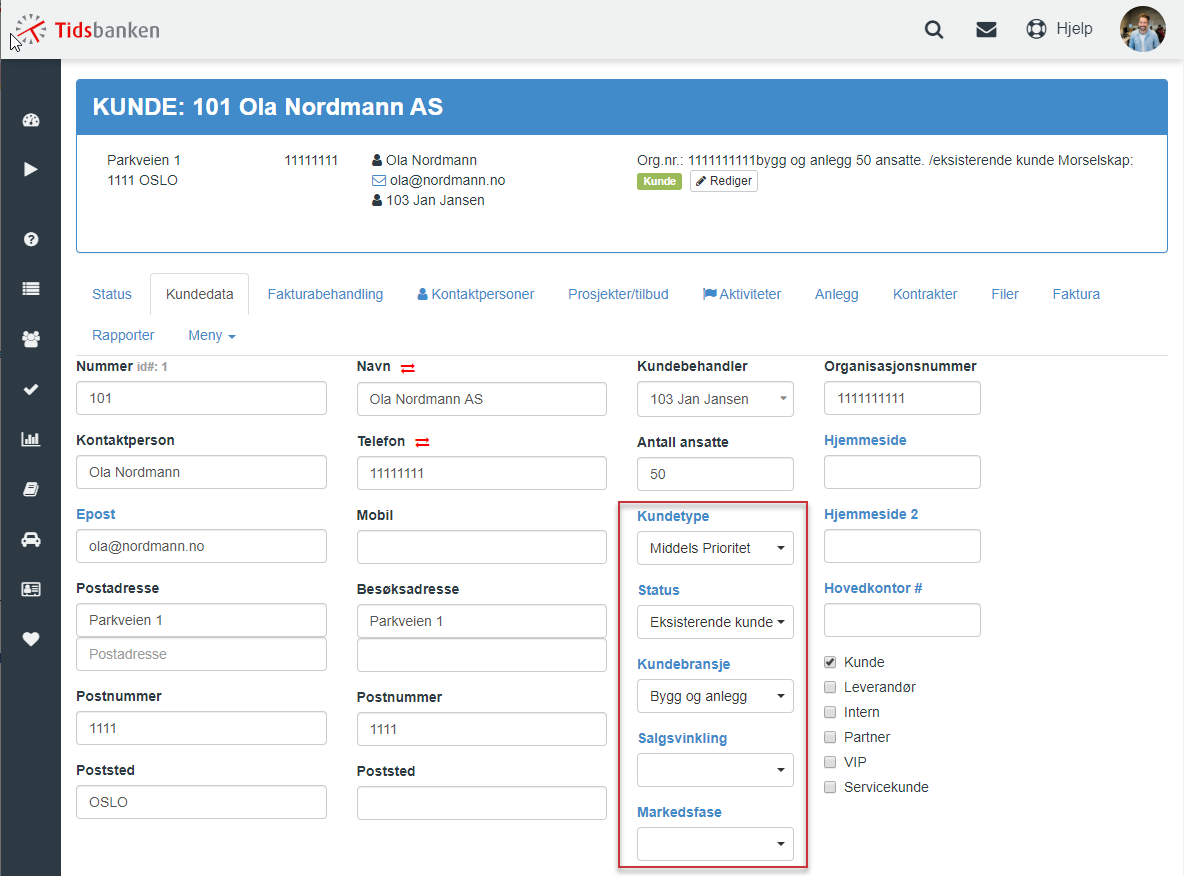Click the red swap arrows next to Navn
This screenshot has width=1184, height=876.
tap(408, 368)
